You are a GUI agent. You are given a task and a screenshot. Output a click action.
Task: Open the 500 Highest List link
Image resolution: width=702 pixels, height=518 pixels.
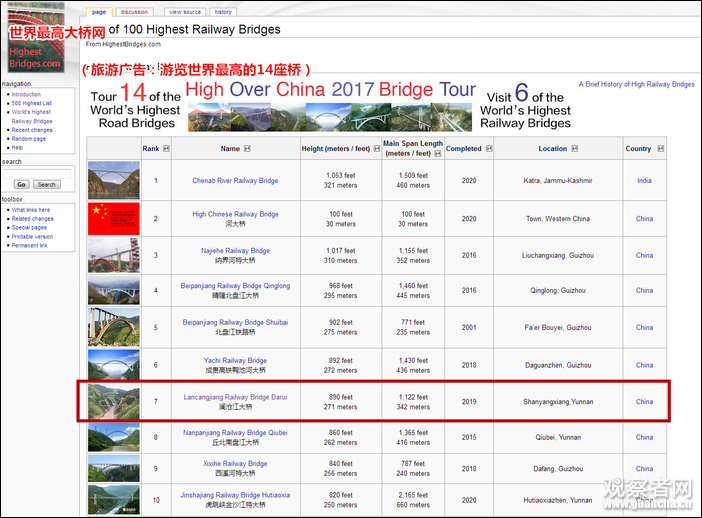tap(32, 103)
